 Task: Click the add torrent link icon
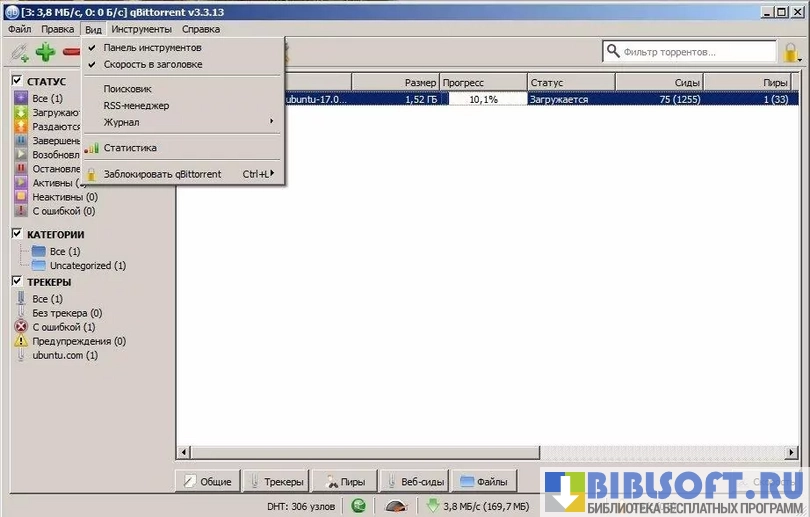tap(19, 52)
